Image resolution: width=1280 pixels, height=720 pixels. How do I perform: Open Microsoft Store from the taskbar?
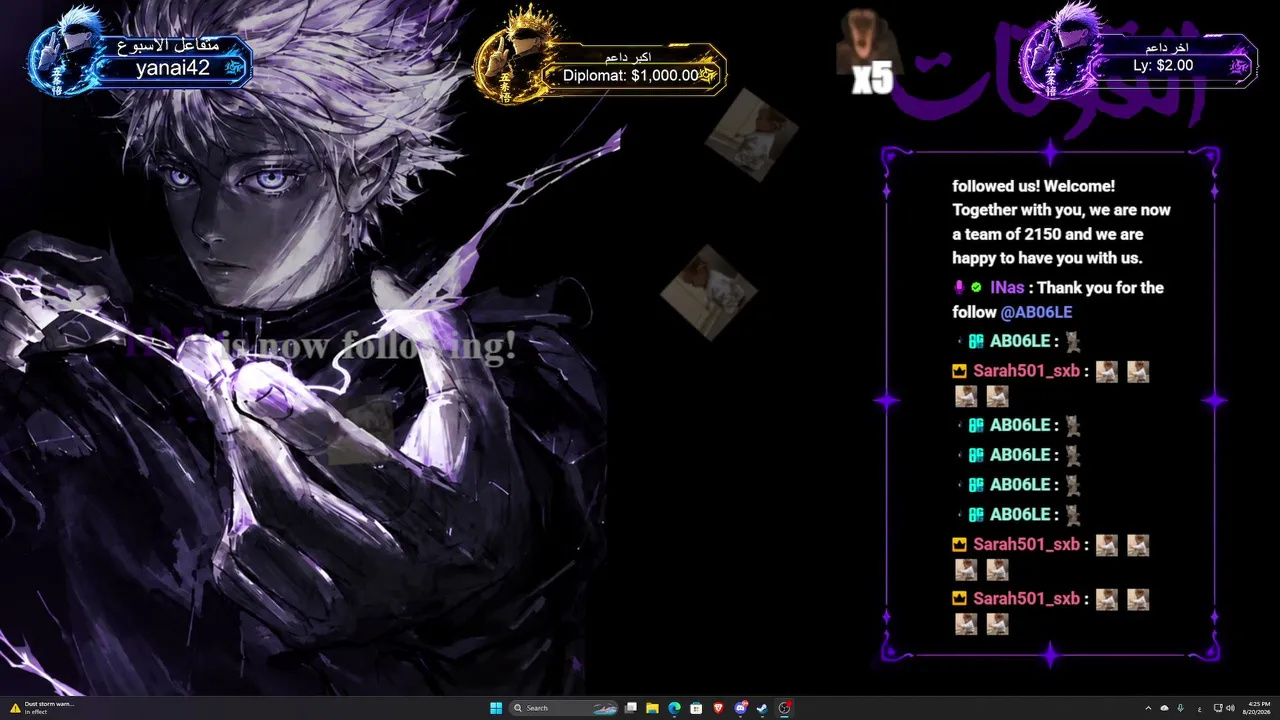click(696, 708)
